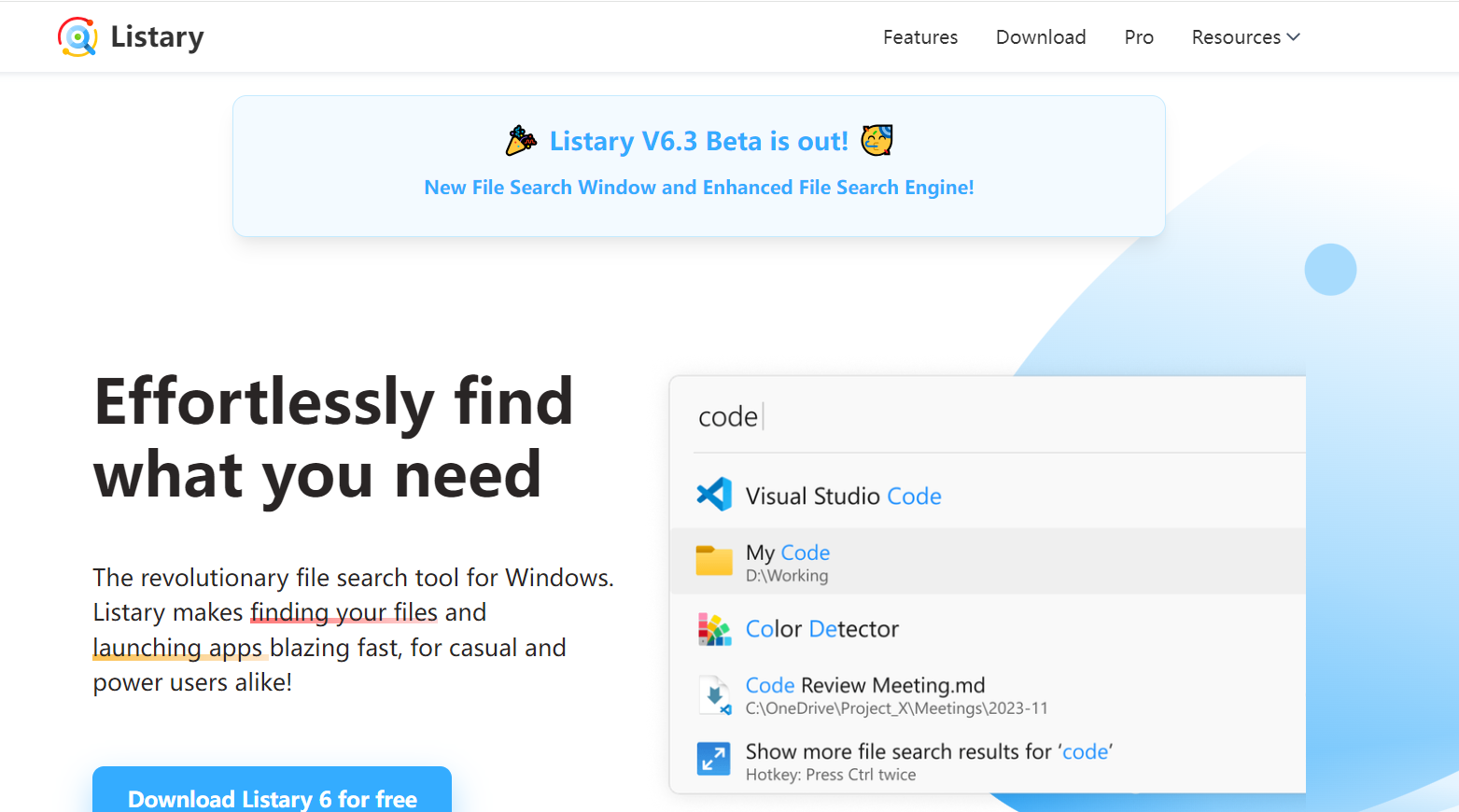Open the New File Search Window link
Screen dimensions: 1459x812
click(x=699, y=188)
